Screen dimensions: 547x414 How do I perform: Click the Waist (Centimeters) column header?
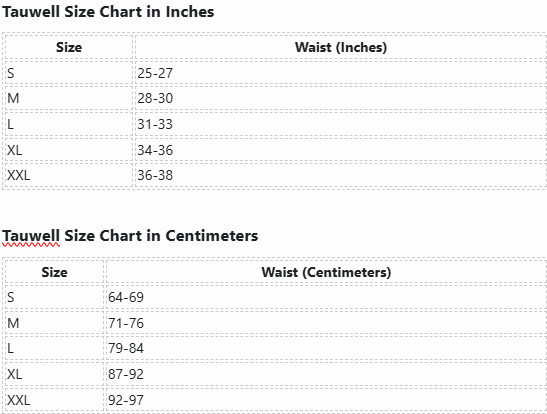click(x=326, y=272)
